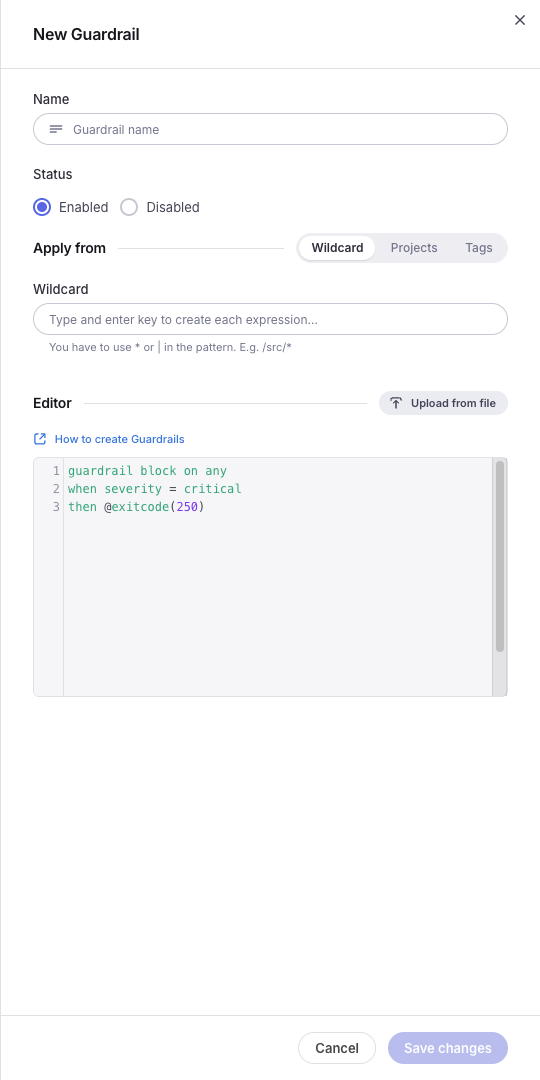Screen dimensions: 540x1080
Task: Switch to the Wildcard tab
Action: pos(337,248)
